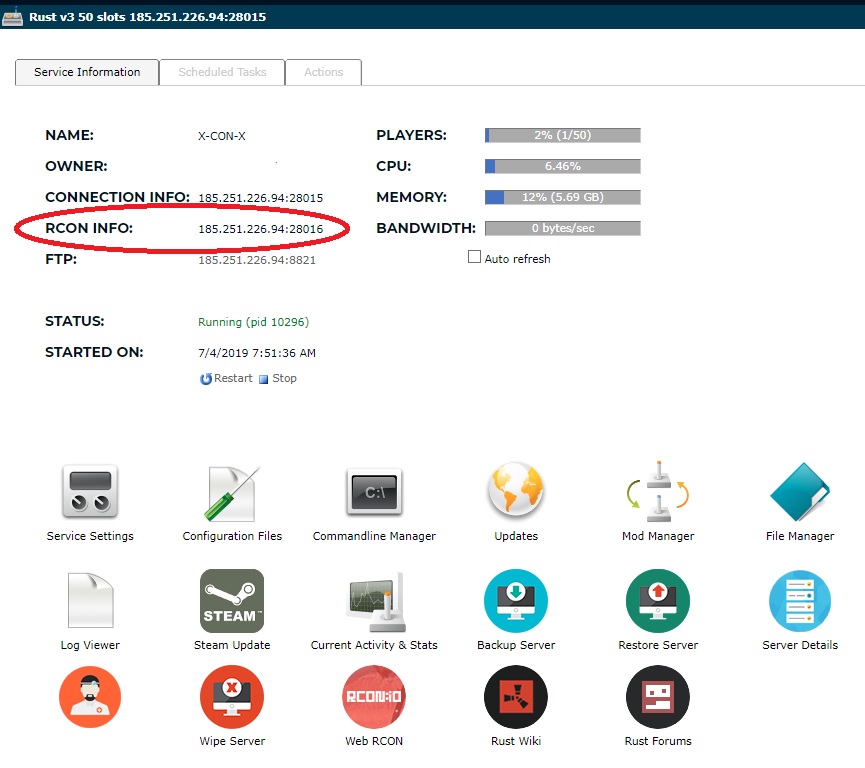Enable the Auto refresh checkbox
865x768 pixels.
475,258
